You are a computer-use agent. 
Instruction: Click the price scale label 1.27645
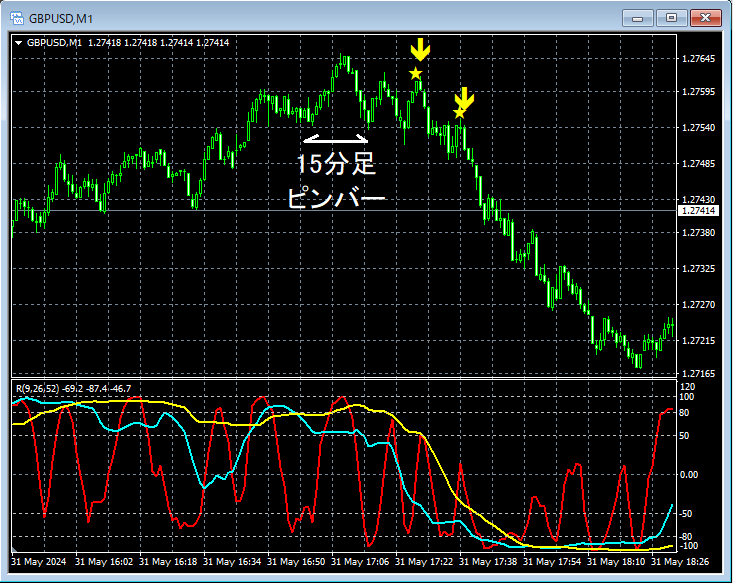click(x=698, y=59)
